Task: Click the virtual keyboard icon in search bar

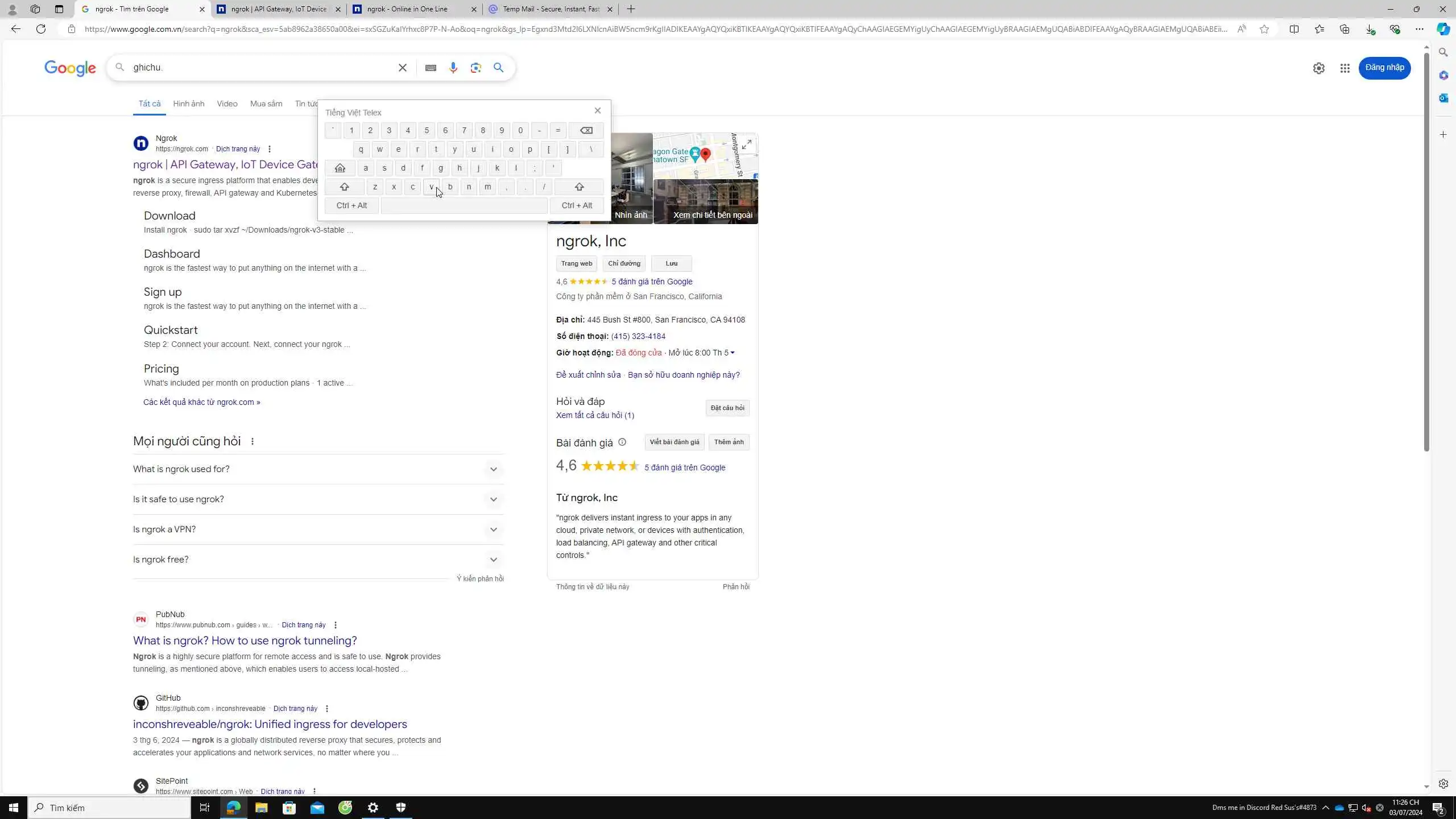Action: (x=431, y=68)
